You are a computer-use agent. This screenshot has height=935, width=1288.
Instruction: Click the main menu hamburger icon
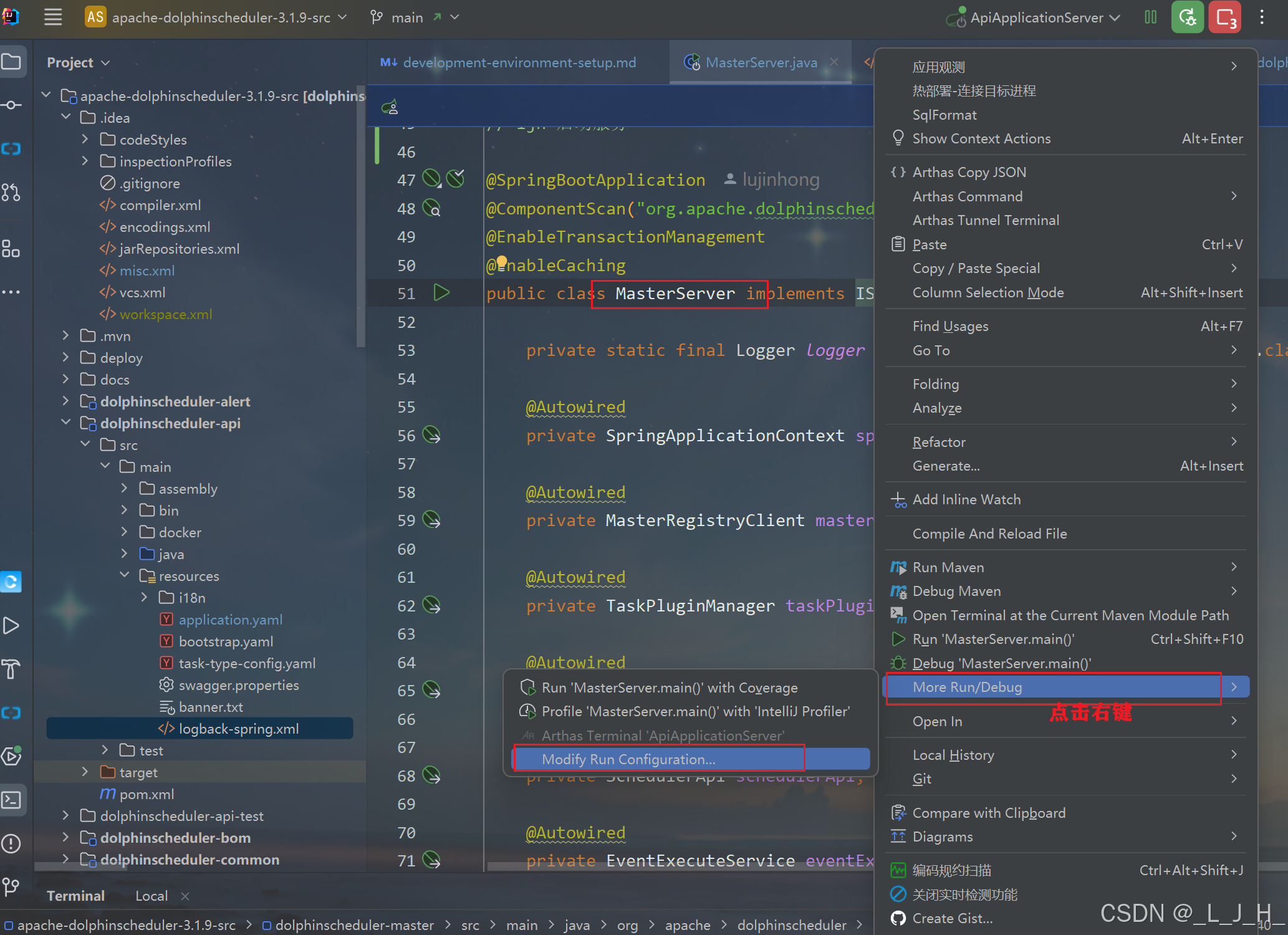(x=53, y=17)
